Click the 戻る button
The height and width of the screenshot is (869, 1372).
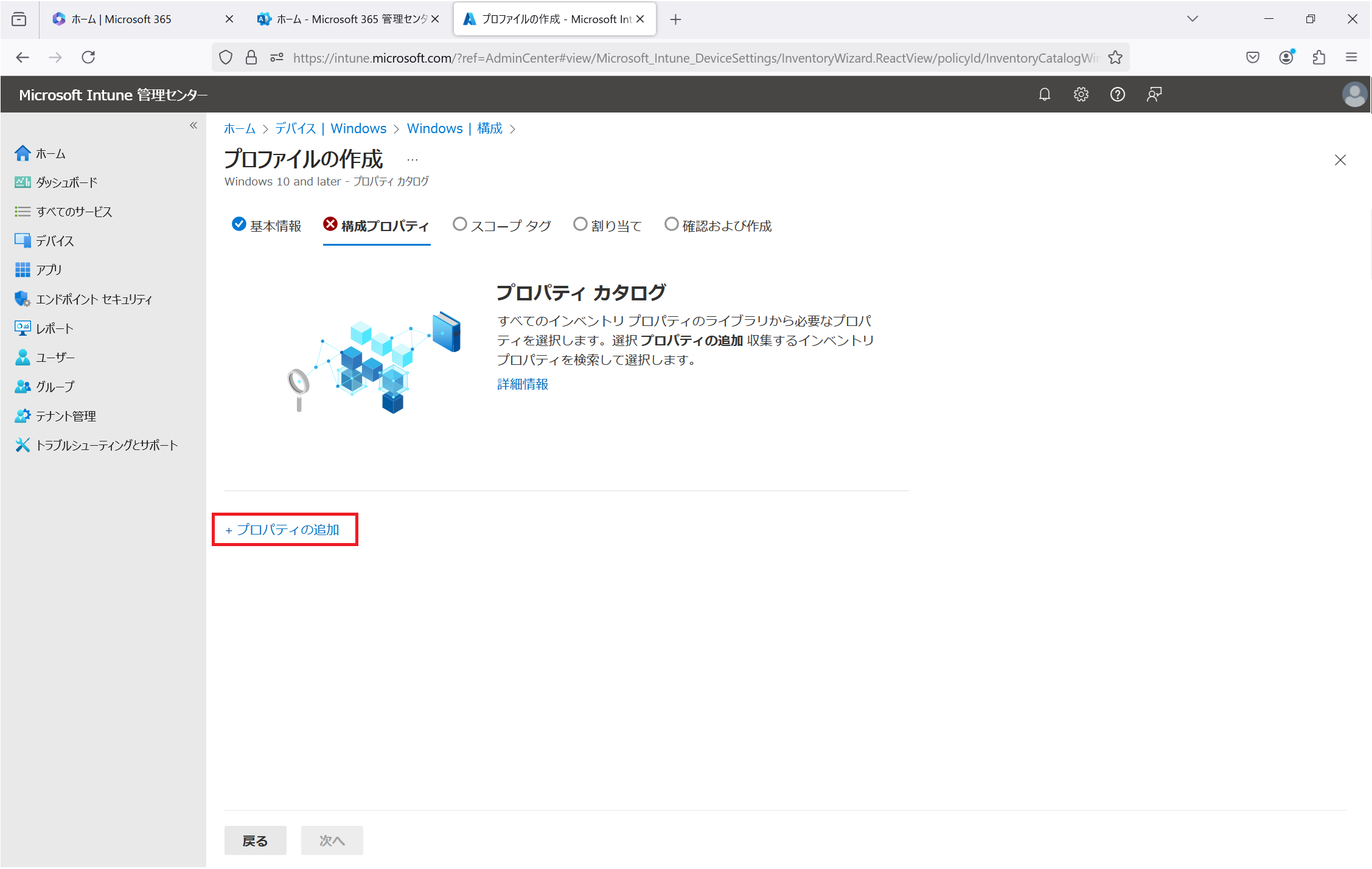pos(255,840)
